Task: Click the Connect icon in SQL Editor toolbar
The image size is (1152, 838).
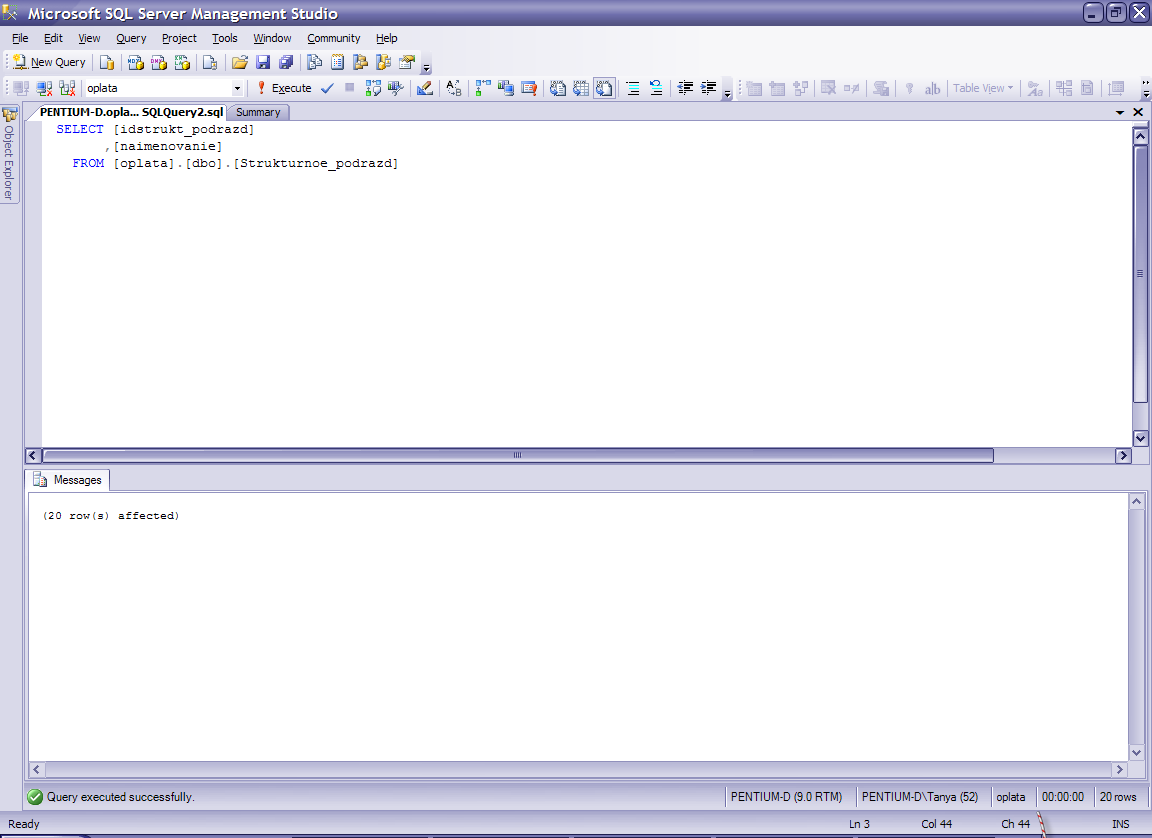Action: tap(21, 88)
